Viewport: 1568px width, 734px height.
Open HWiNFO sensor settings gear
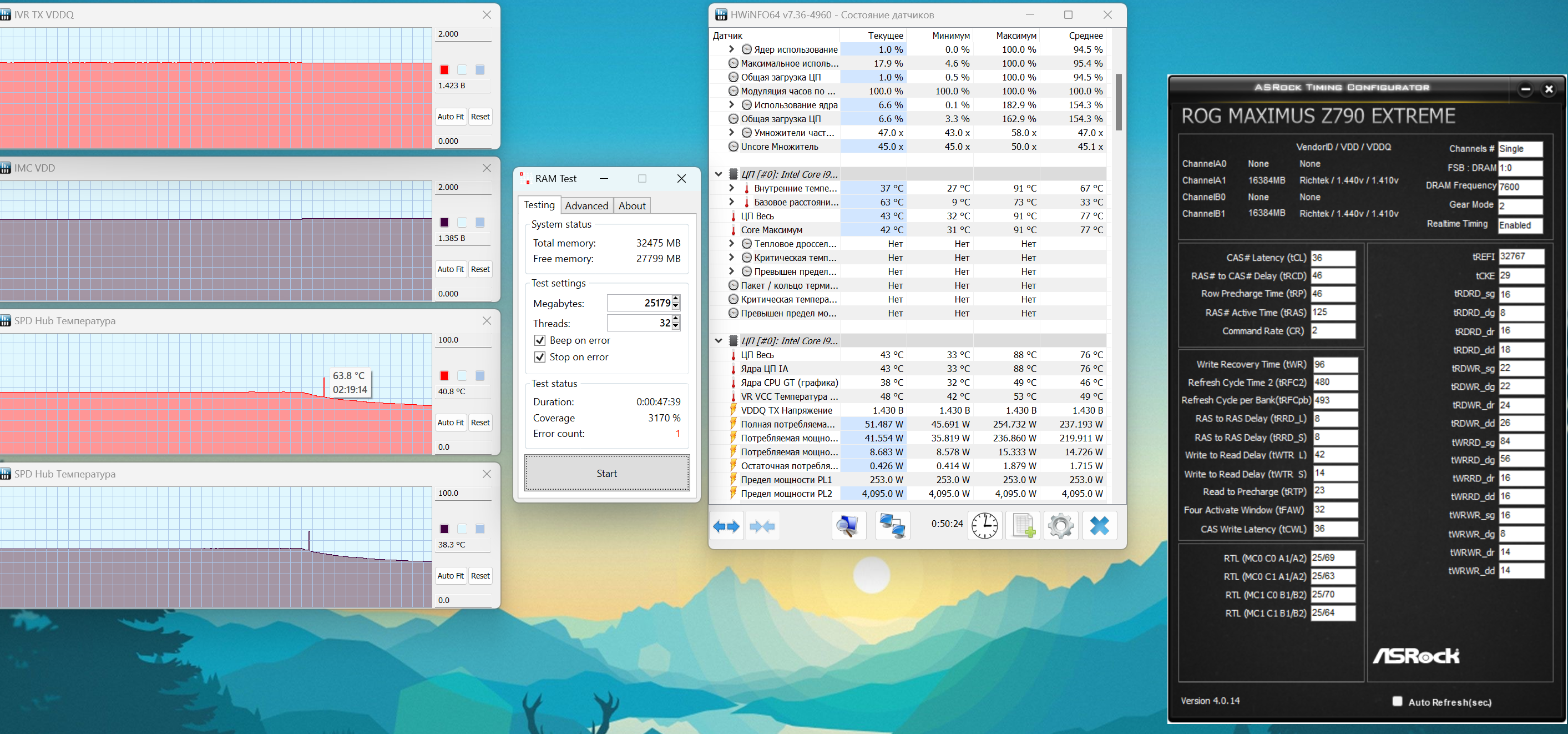[x=1061, y=526]
